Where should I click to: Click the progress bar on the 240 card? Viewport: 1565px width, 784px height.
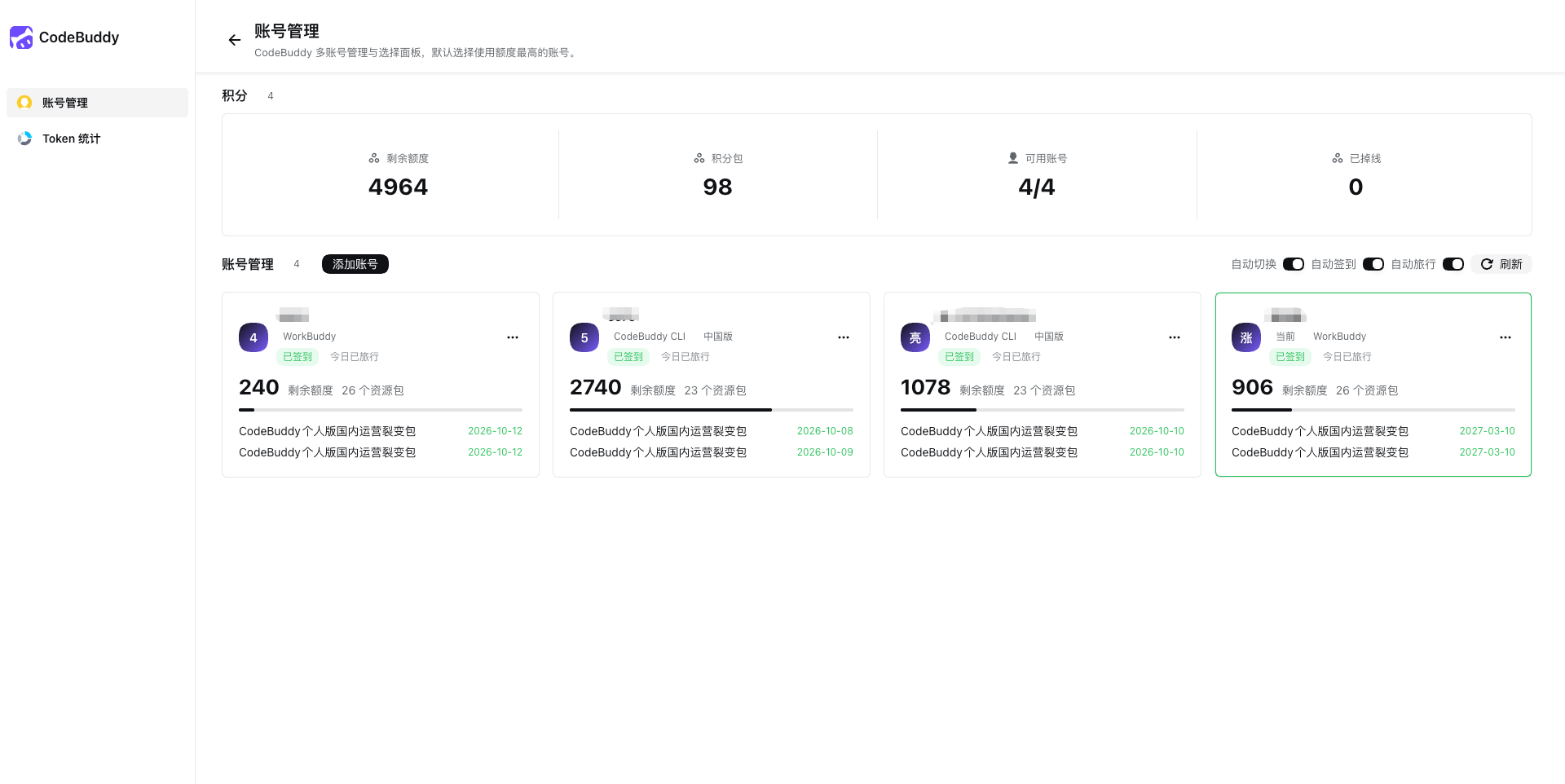381,410
